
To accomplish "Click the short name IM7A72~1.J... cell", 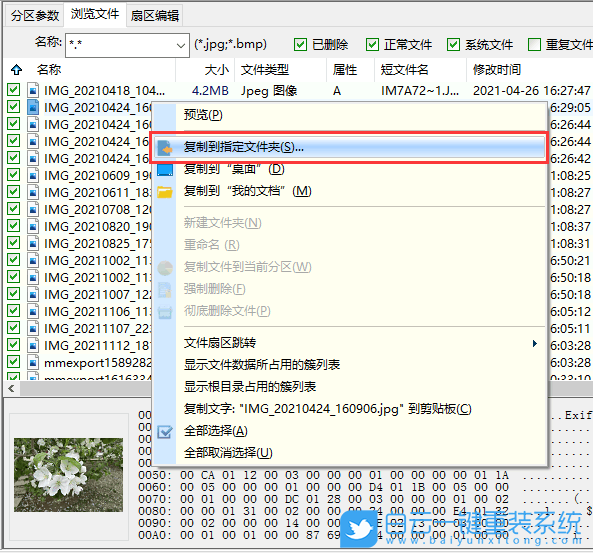I will pos(420,91).
